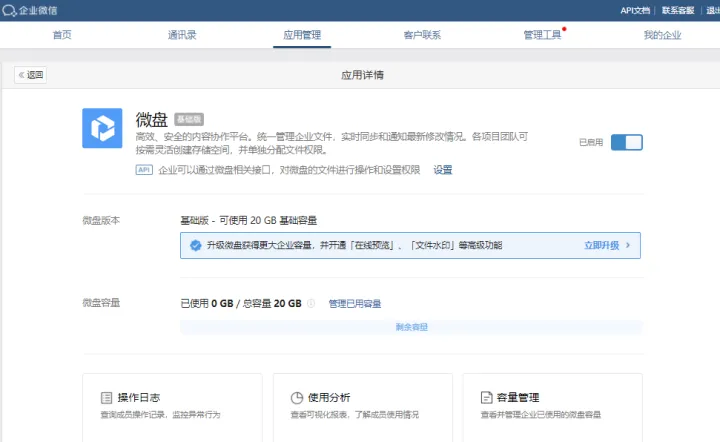Click the 操作日志 list icon
This screenshot has width=720, height=442.
(106, 397)
